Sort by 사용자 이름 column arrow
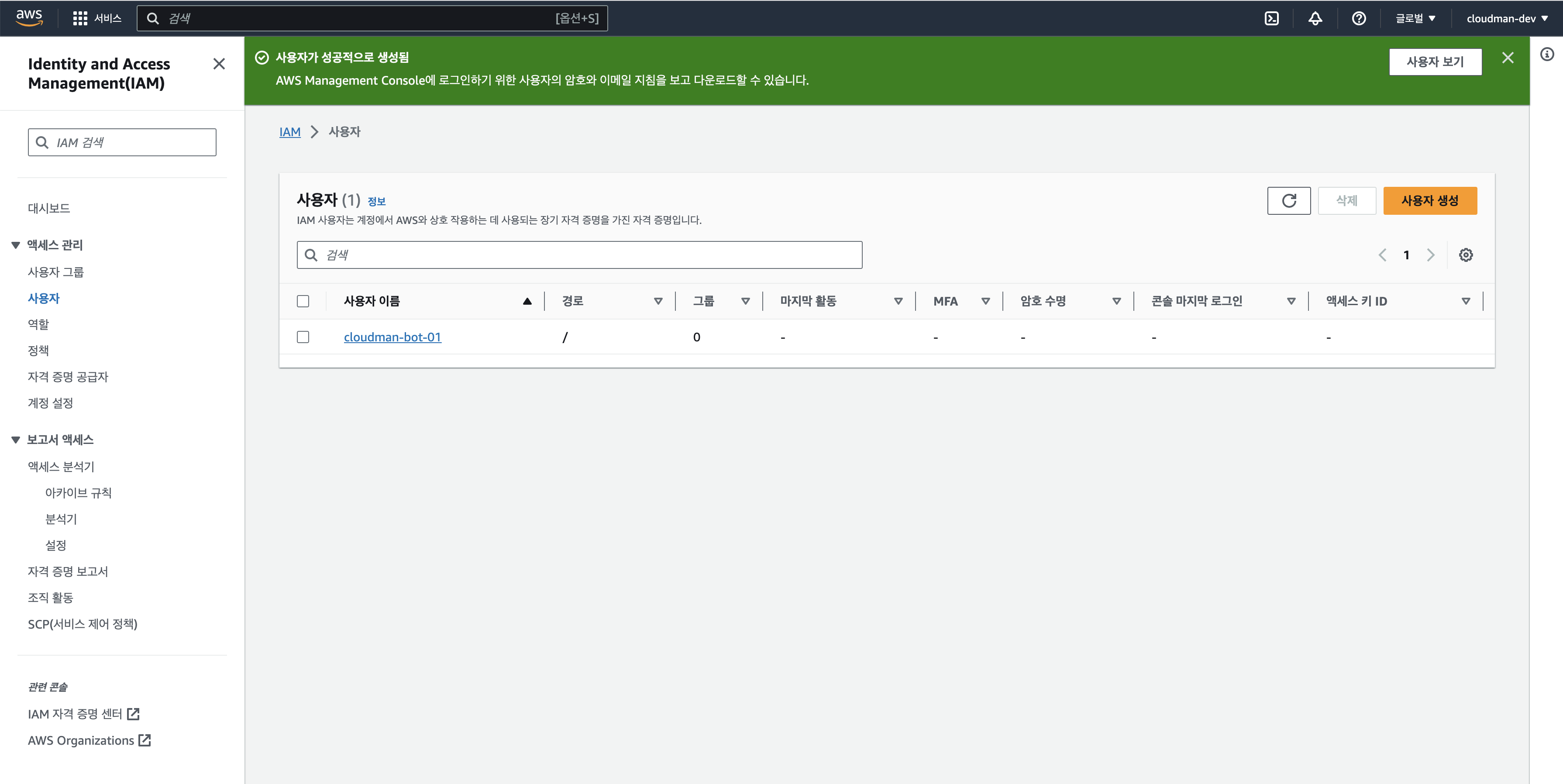 [527, 301]
